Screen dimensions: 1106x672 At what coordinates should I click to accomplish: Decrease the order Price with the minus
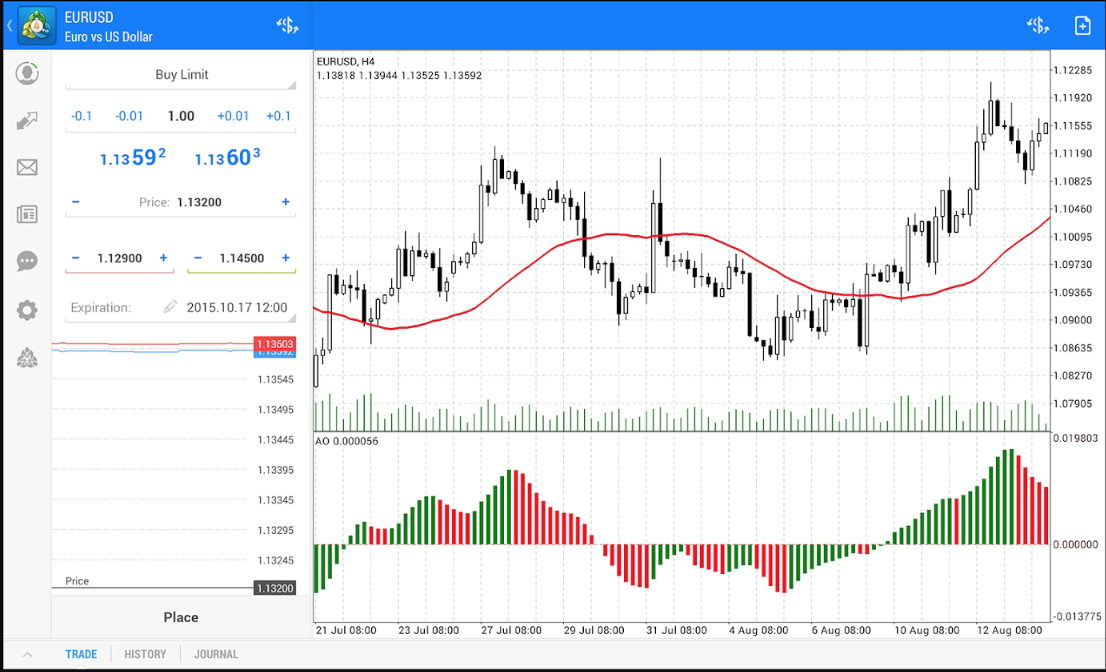pyautogui.click(x=75, y=202)
